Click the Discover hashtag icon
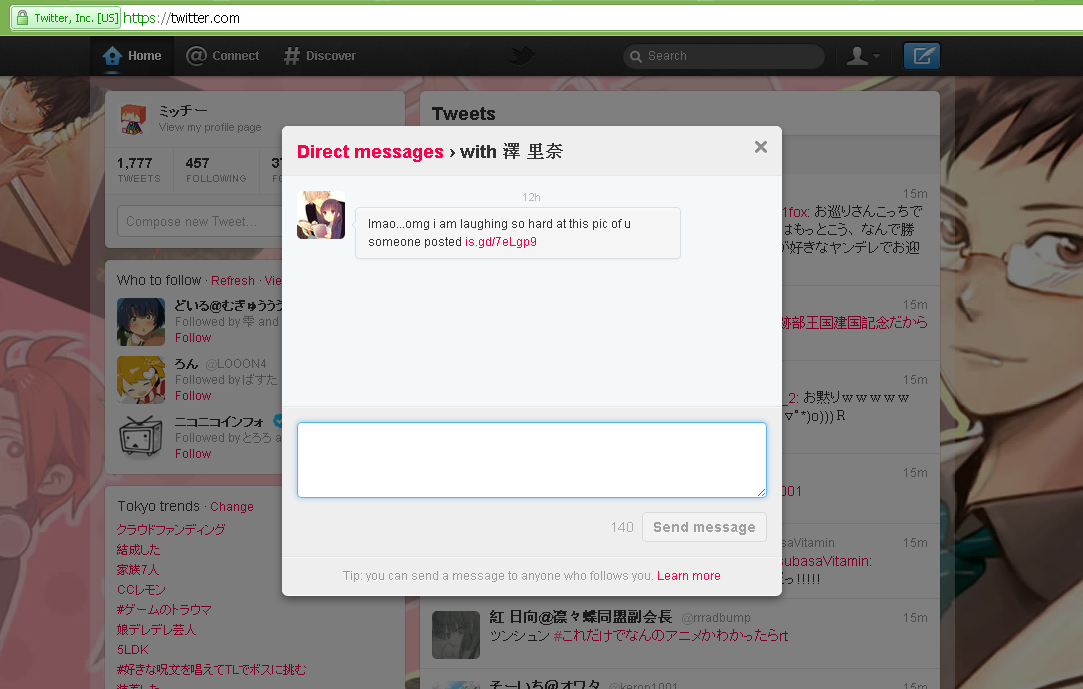Image resolution: width=1083 pixels, height=689 pixels. [291, 56]
